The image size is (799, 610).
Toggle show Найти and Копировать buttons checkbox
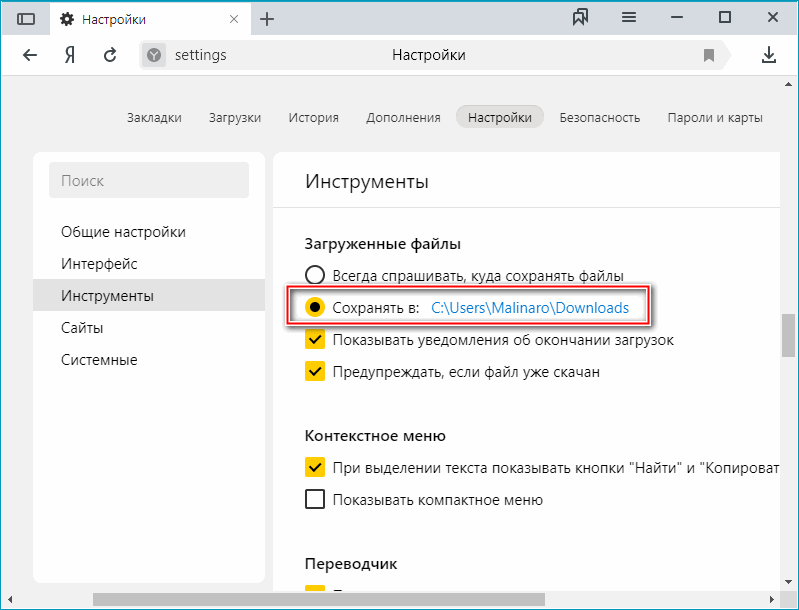(x=315, y=467)
